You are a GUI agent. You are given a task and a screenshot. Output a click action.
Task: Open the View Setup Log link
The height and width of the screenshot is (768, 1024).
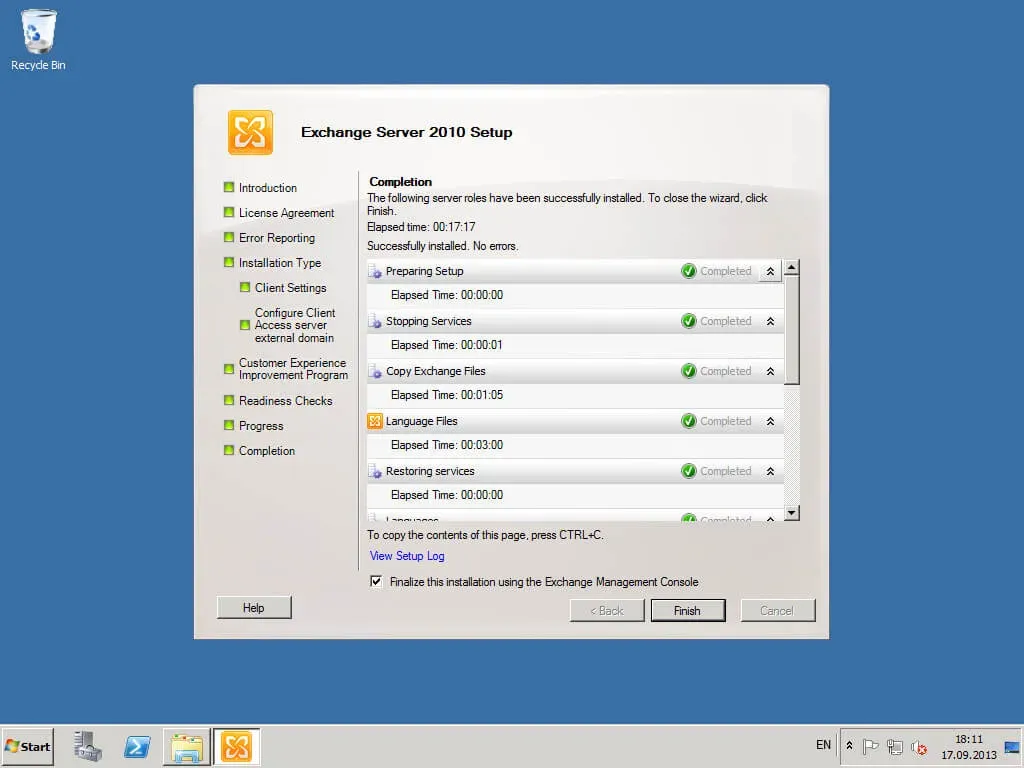[407, 556]
